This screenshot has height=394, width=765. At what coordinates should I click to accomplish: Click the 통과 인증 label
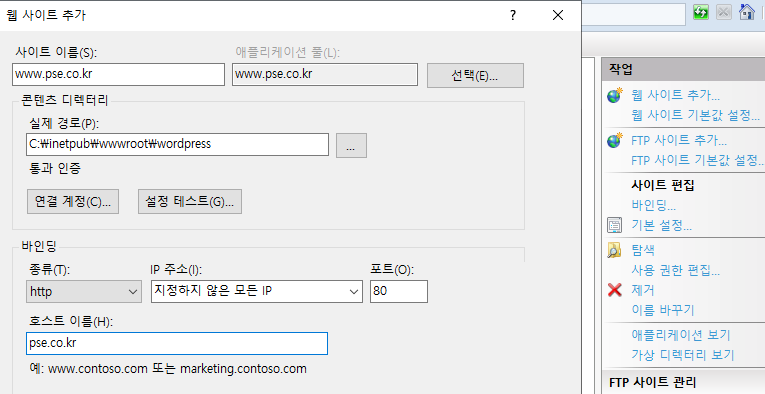click(x=55, y=169)
